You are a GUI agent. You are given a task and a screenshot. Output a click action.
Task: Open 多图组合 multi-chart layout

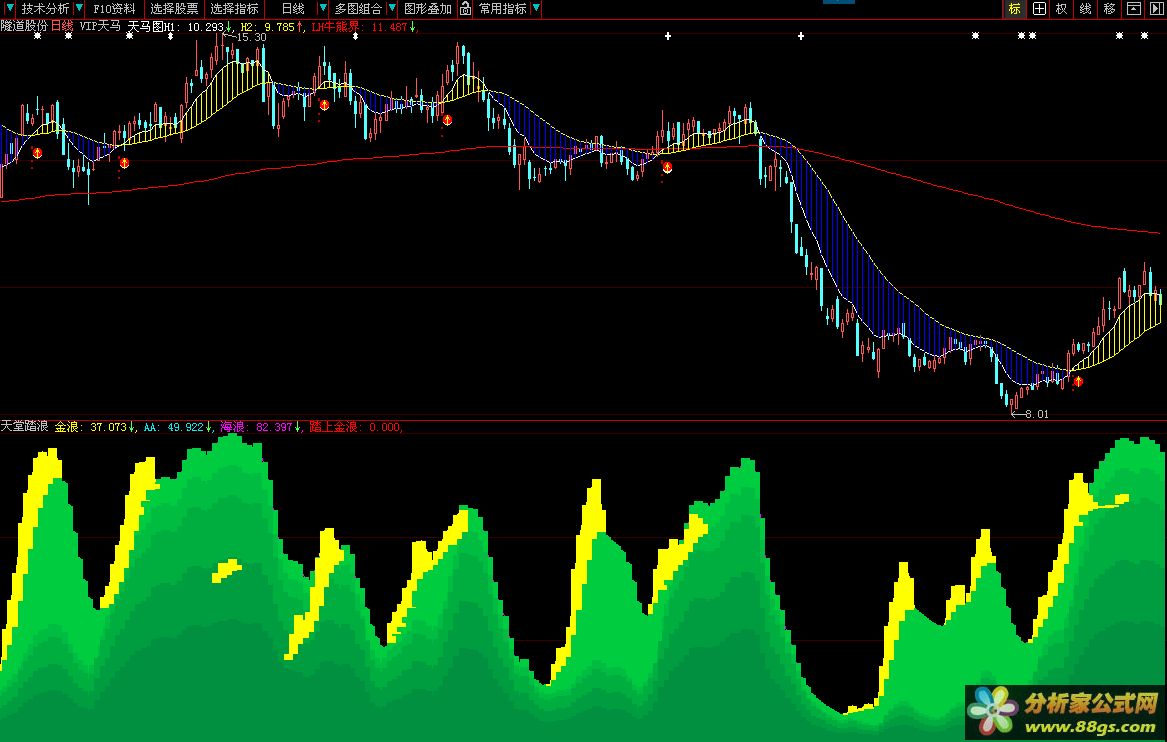tap(358, 9)
